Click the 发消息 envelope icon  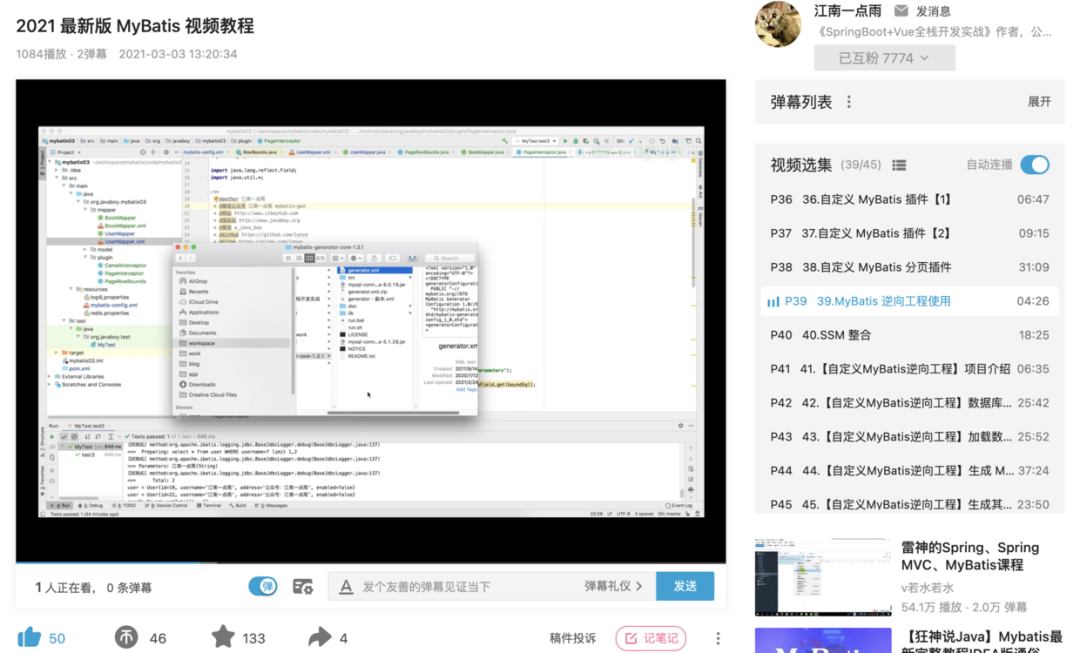point(901,11)
